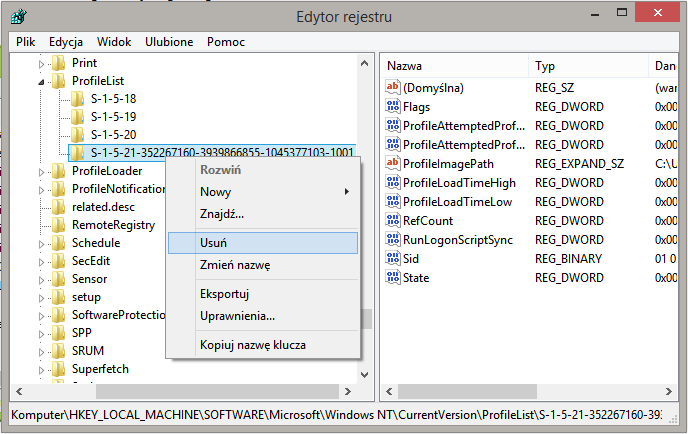The height and width of the screenshot is (434, 688).
Task: Choose Eksportuj in the context menu
Action: [263, 294]
